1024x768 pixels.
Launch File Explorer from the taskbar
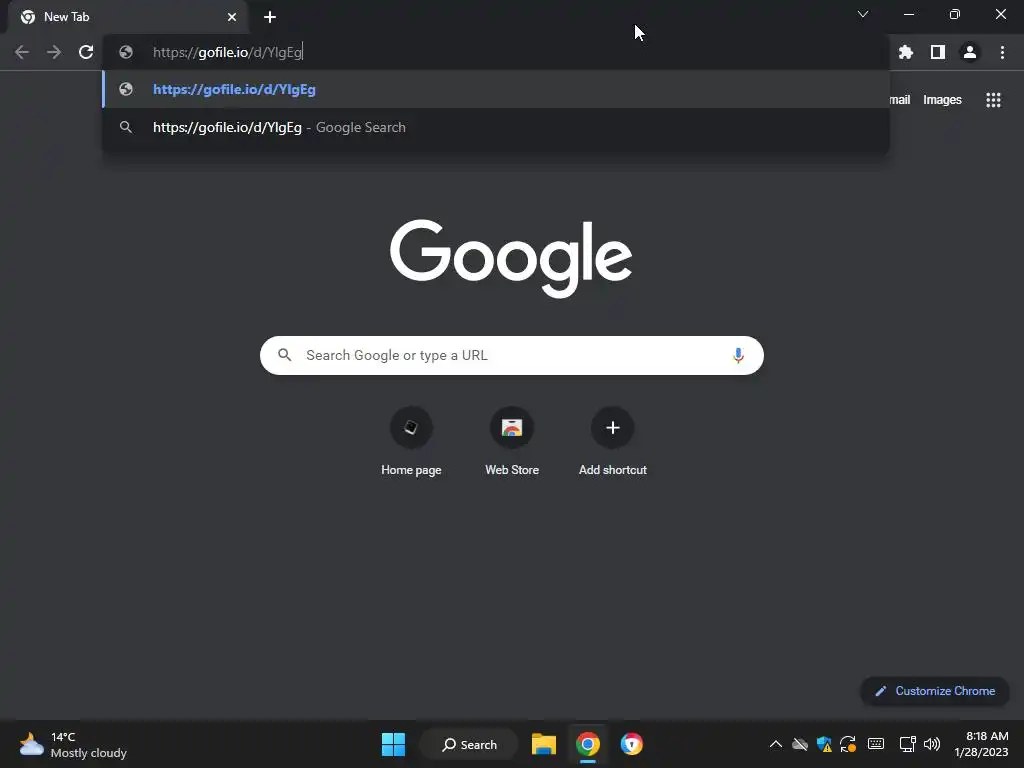pyautogui.click(x=543, y=744)
